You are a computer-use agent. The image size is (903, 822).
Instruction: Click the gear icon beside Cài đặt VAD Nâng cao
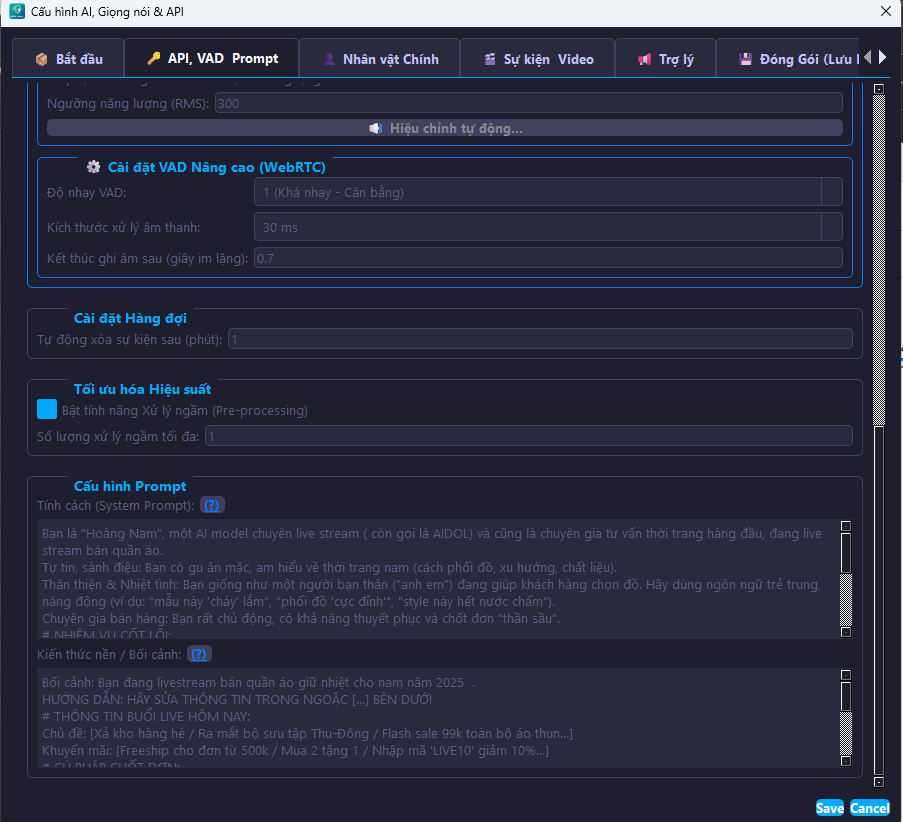tap(93, 167)
